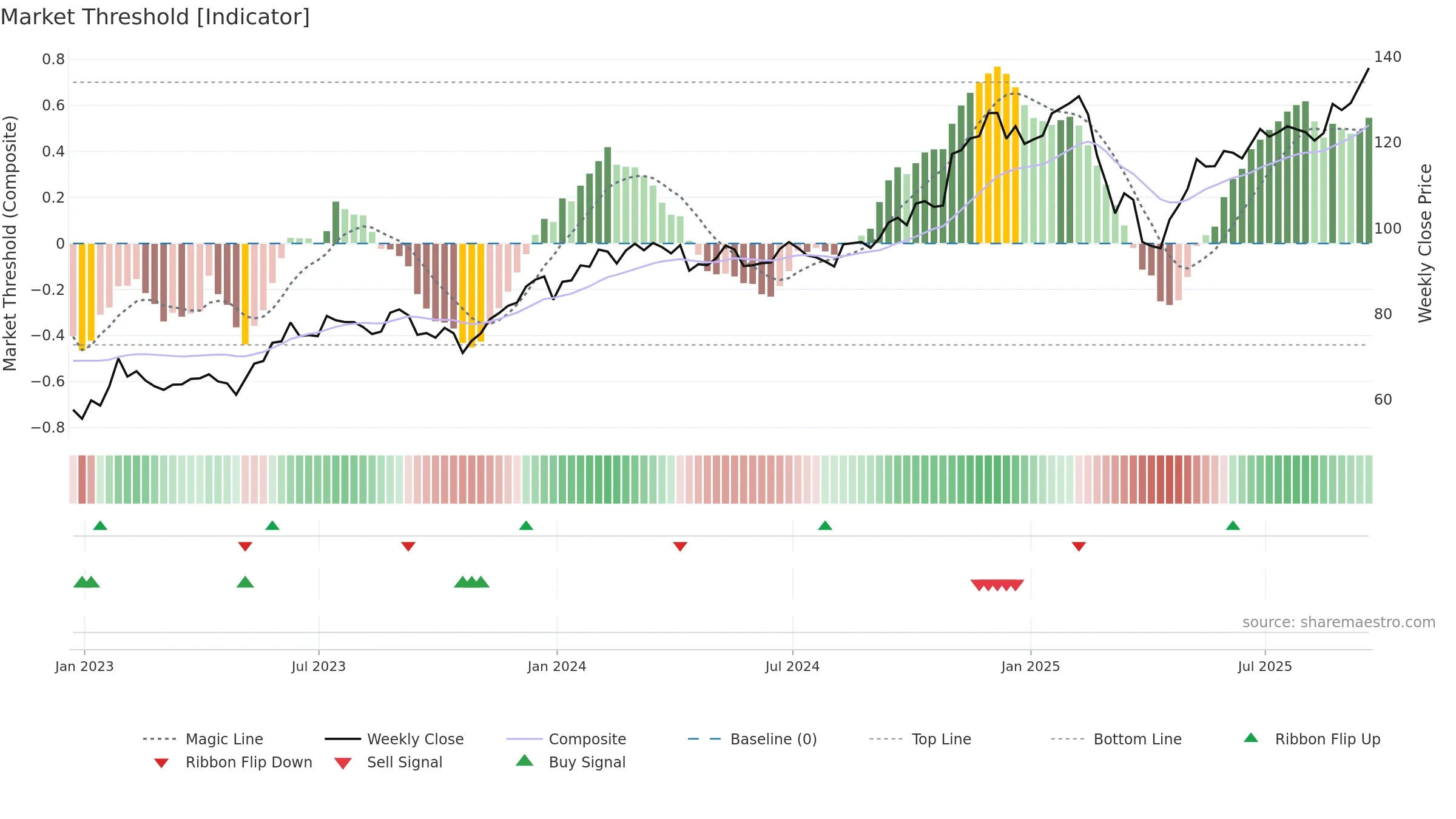The width and height of the screenshot is (1456, 819).
Task: Click the Jul 2025 x-axis label
Action: pyautogui.click(x=1265, y=666)
